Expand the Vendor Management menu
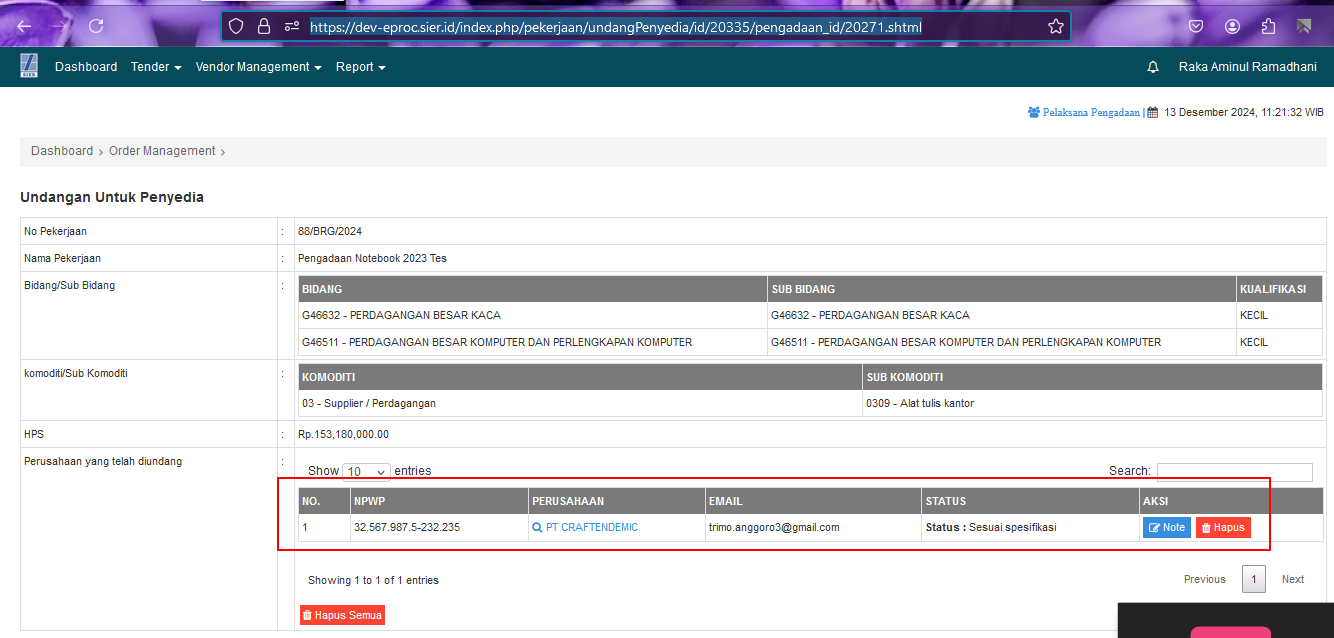The width and height of the screenshot is (1334, 638). coord(258,67)
